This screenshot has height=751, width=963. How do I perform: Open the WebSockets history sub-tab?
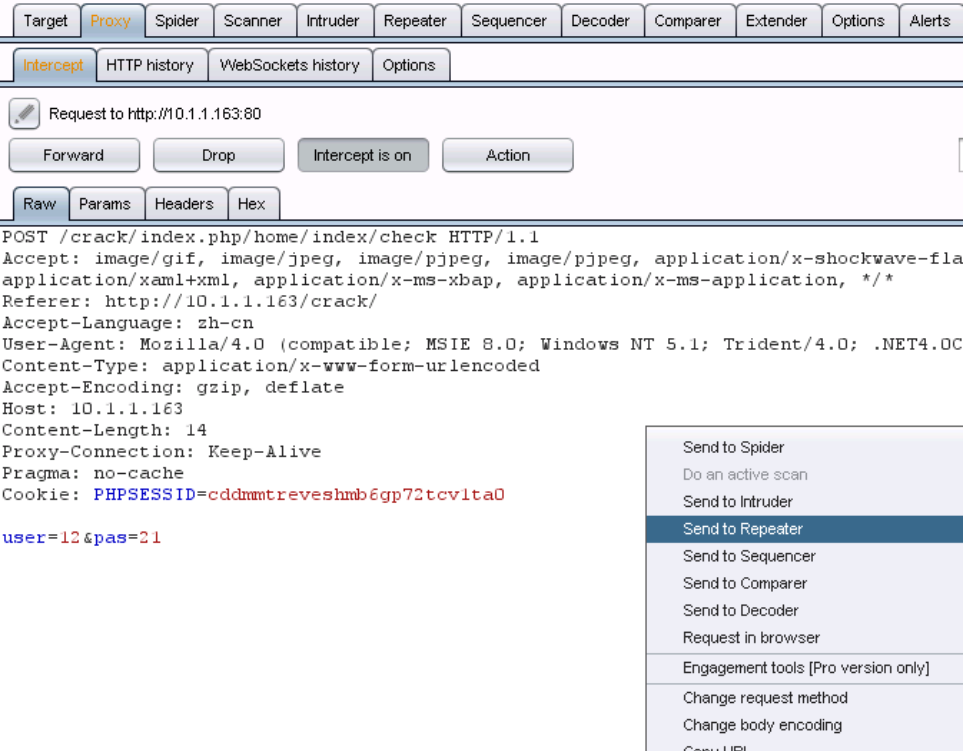point(289,65)
